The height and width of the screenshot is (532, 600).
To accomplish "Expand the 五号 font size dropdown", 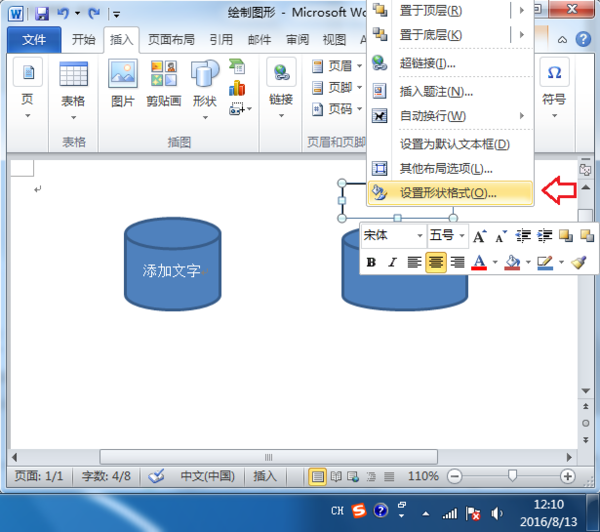I will (x=462, y=235).
